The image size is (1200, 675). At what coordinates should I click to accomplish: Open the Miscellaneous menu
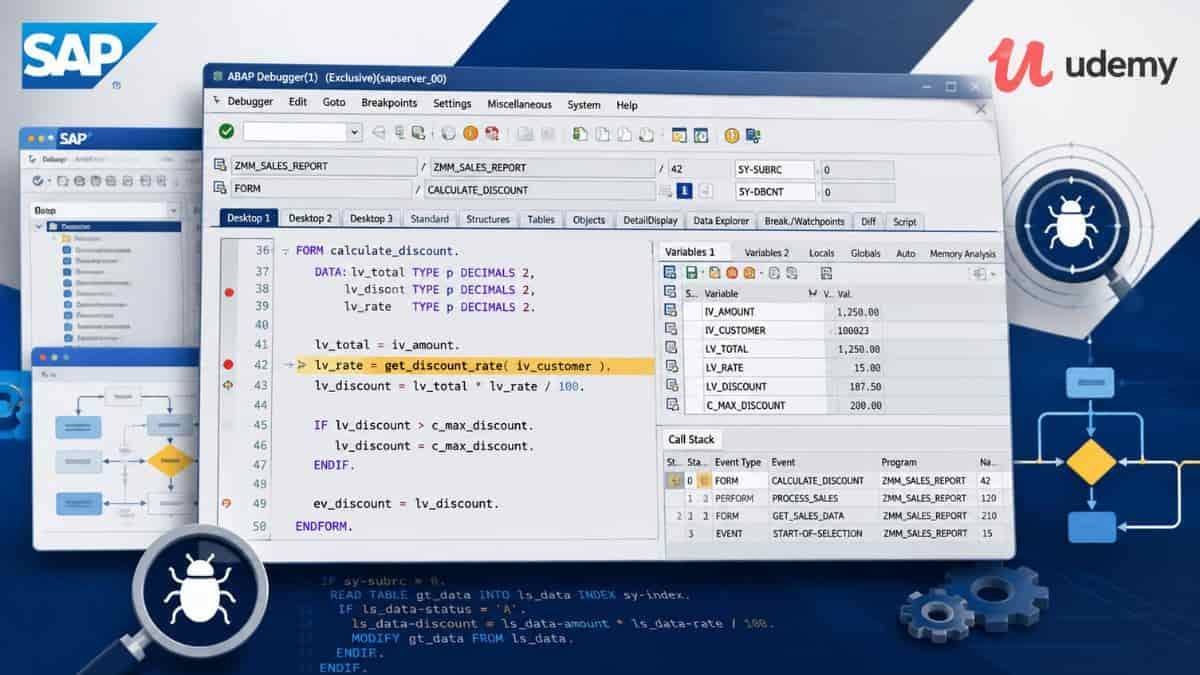click(x=519, y=104)
